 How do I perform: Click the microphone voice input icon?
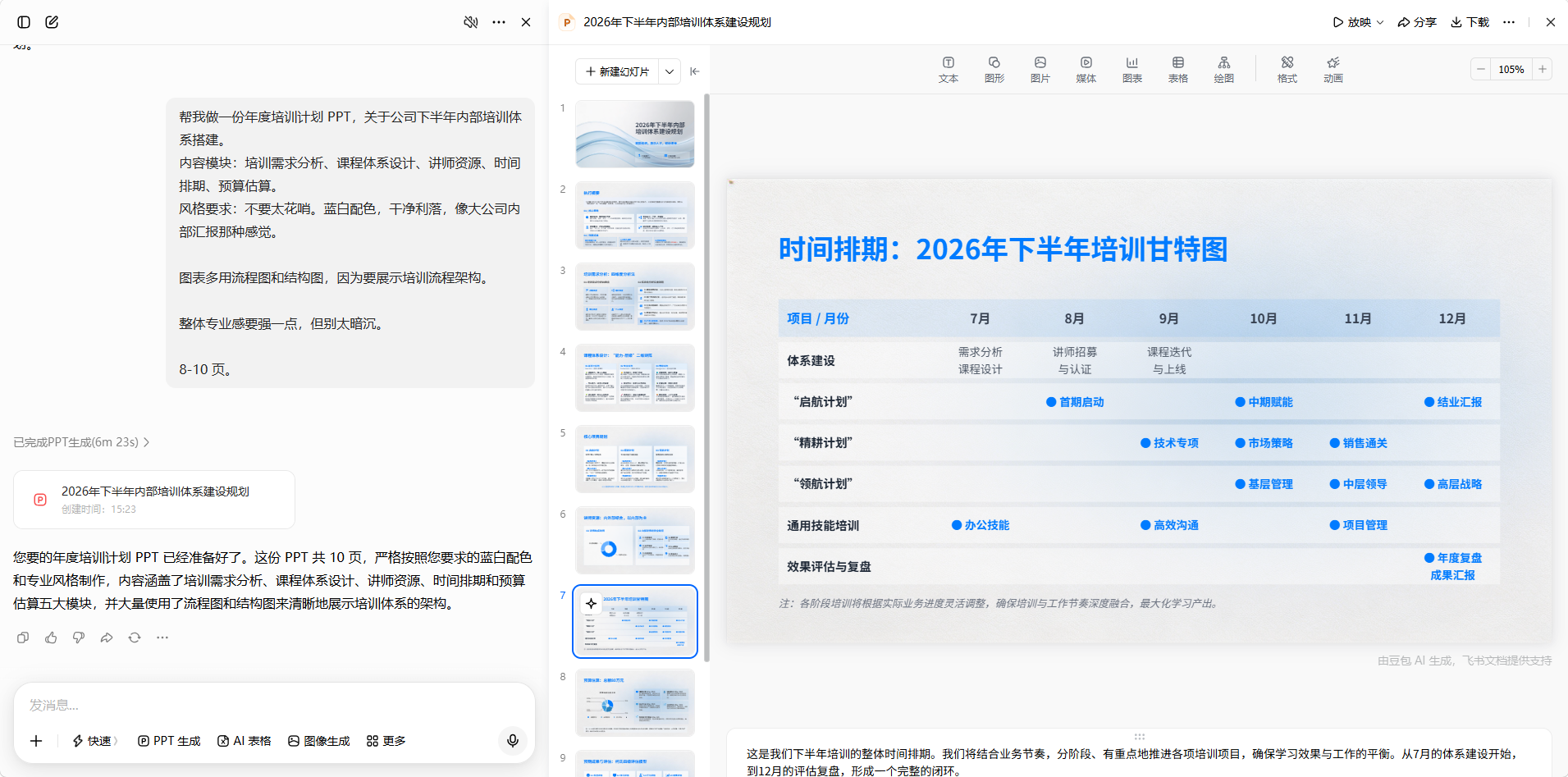513,741
